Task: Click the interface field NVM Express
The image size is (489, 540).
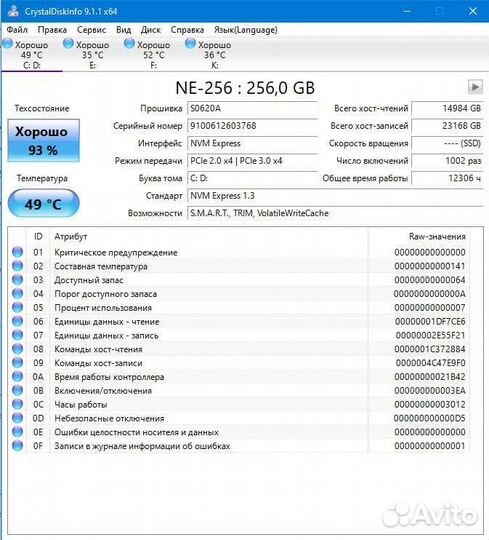Action: (252, 143)
